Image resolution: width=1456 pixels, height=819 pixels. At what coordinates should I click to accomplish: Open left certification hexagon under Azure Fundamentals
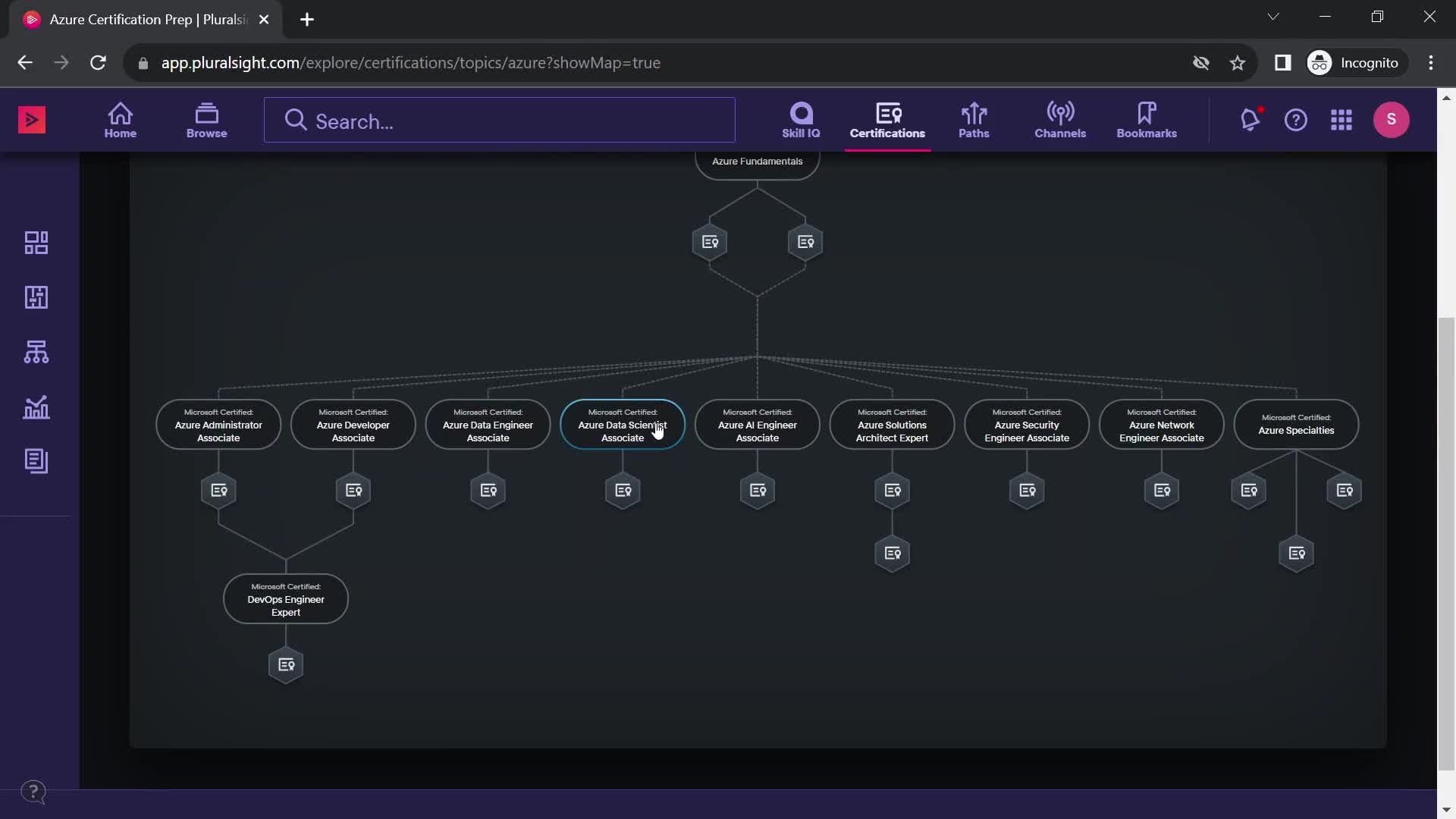point(710,243)
